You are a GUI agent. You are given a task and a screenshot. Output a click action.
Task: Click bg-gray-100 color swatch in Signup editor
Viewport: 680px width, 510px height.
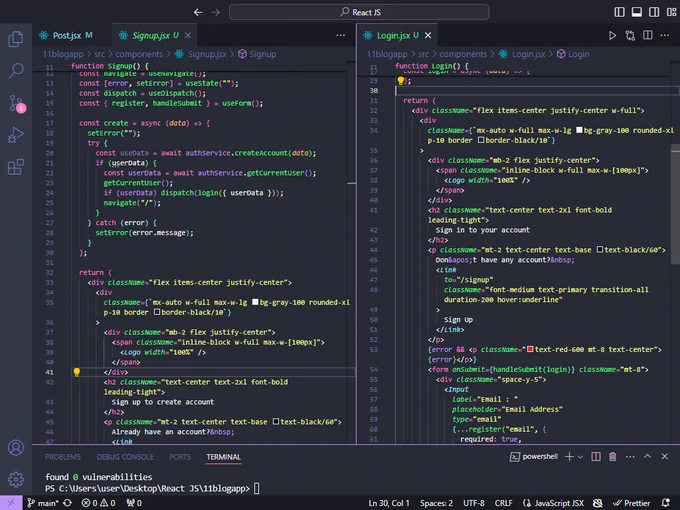255,302
